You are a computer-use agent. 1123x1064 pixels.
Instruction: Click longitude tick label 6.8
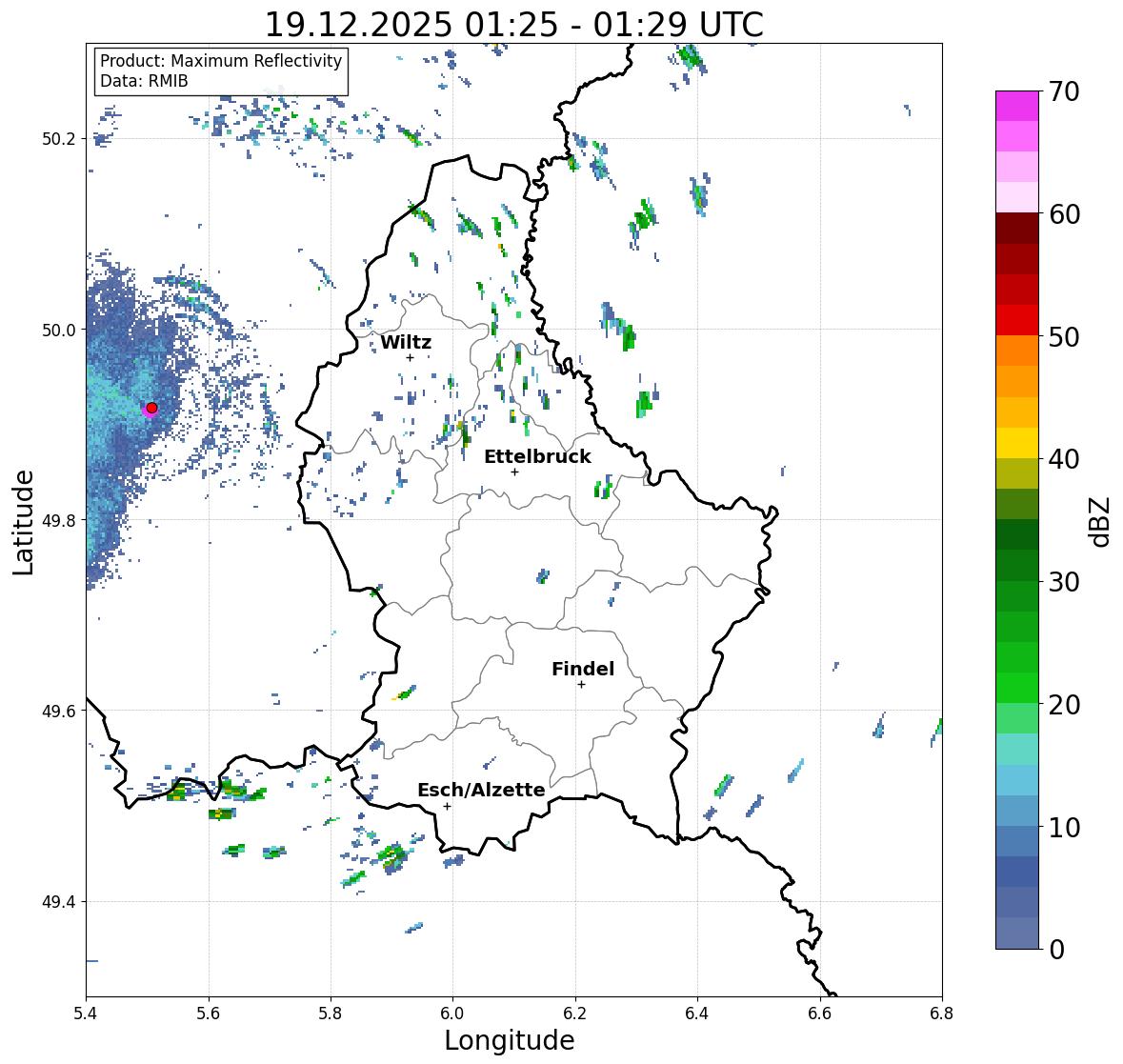(x=942, y=1013)
